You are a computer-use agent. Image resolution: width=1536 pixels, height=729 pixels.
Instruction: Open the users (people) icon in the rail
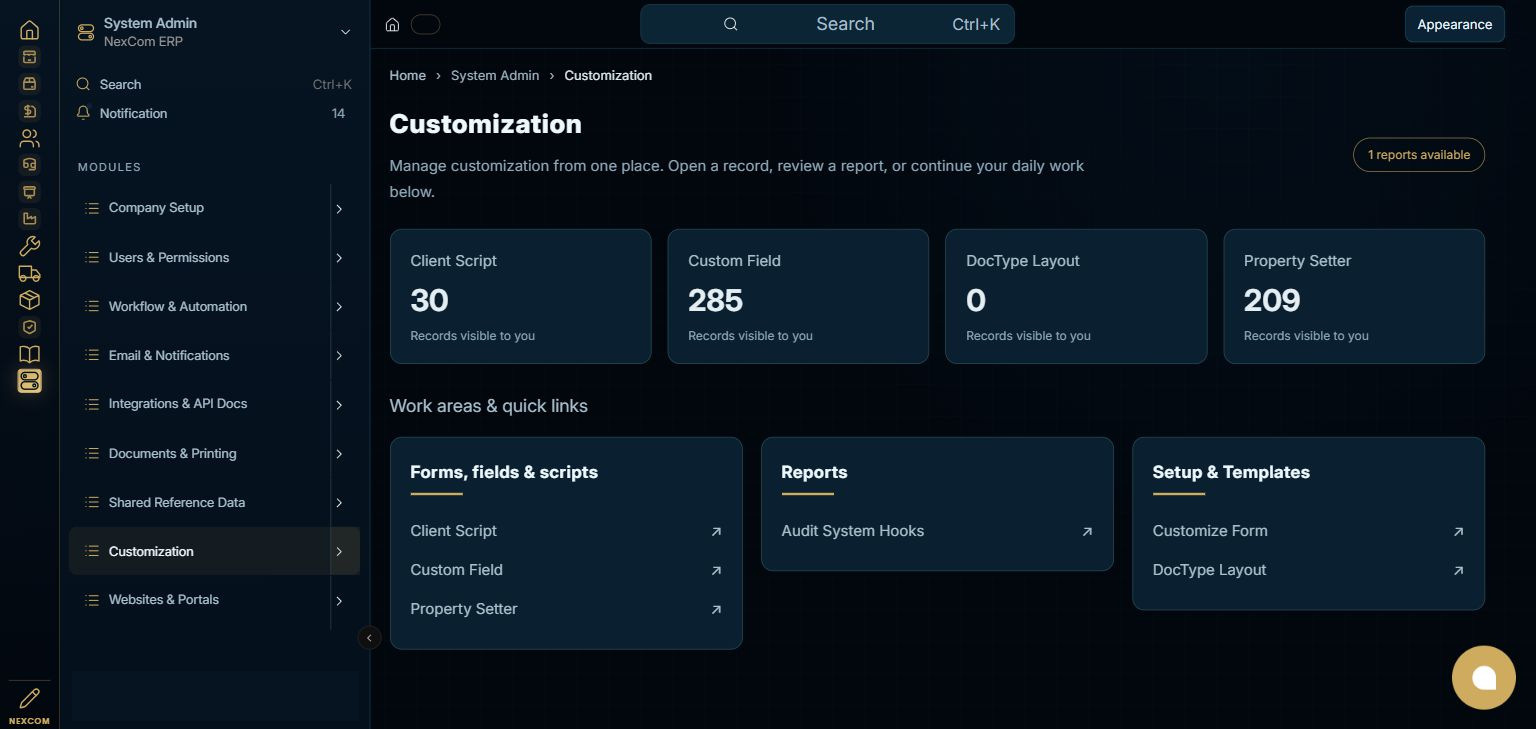(x=29, y=138)
